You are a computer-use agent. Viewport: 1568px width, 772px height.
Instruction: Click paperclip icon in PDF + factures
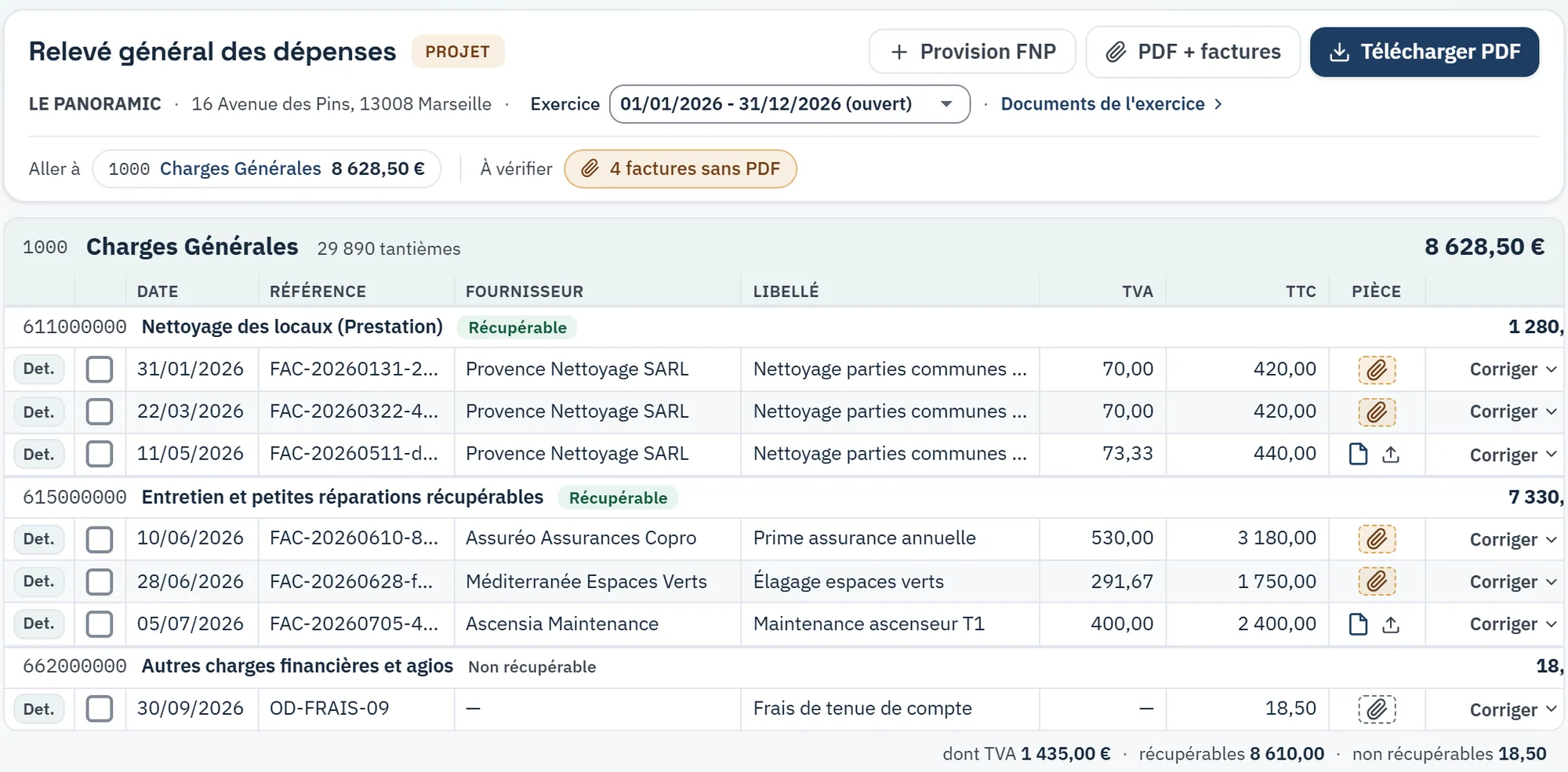coord(1116,52)
